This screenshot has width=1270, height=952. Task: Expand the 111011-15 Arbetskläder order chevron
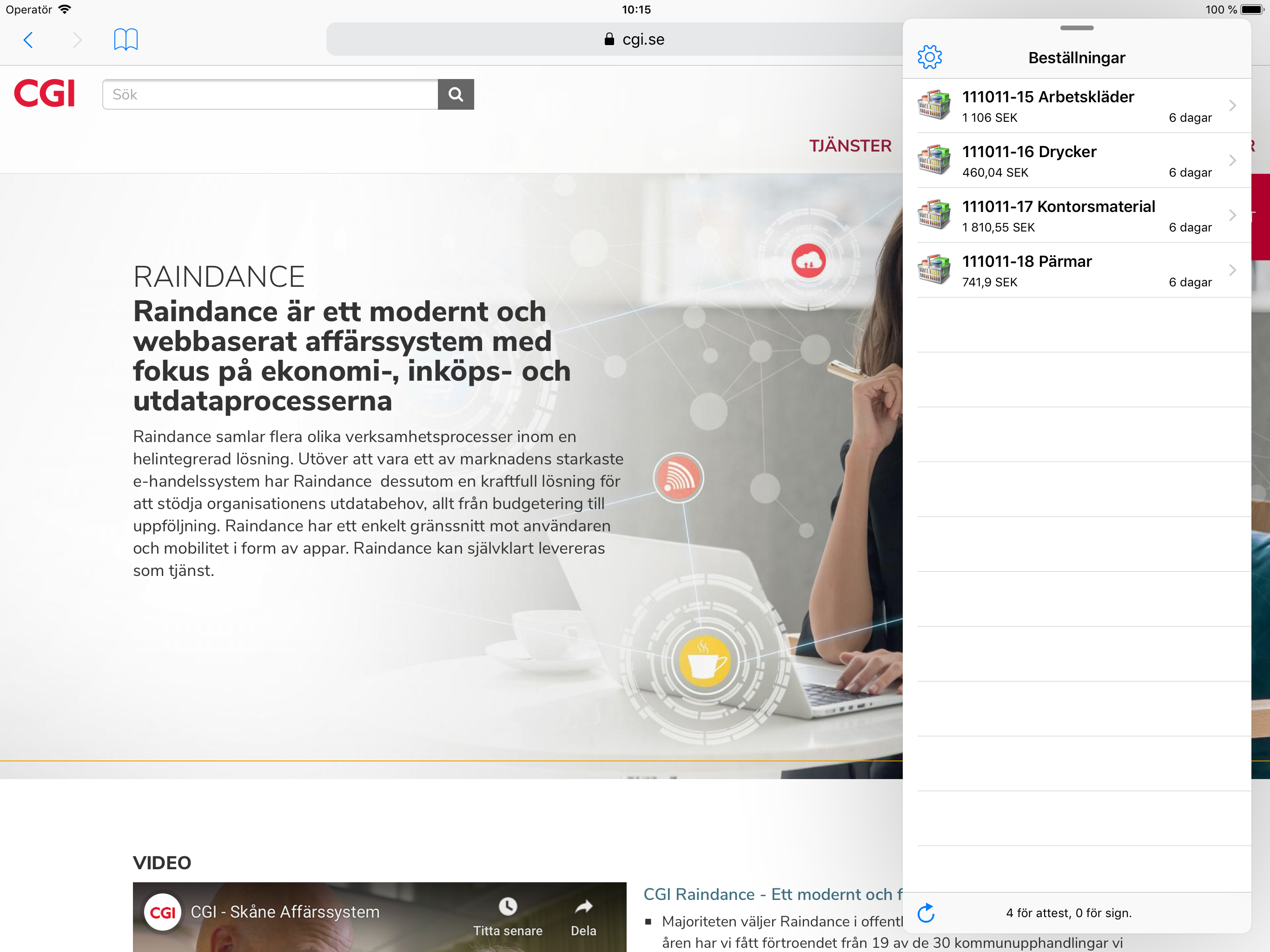tap(1232, 106)
